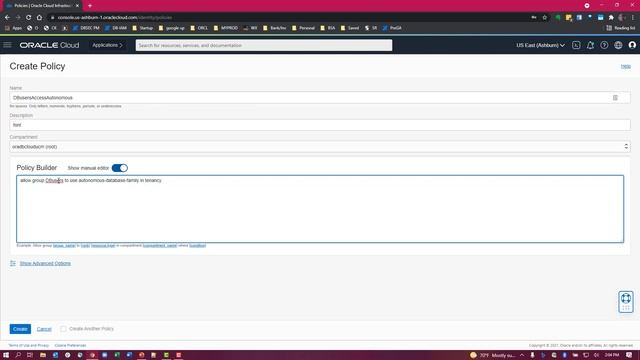Open the Personal bookmarks folder

pyautogui.click(x=303, y=28)
